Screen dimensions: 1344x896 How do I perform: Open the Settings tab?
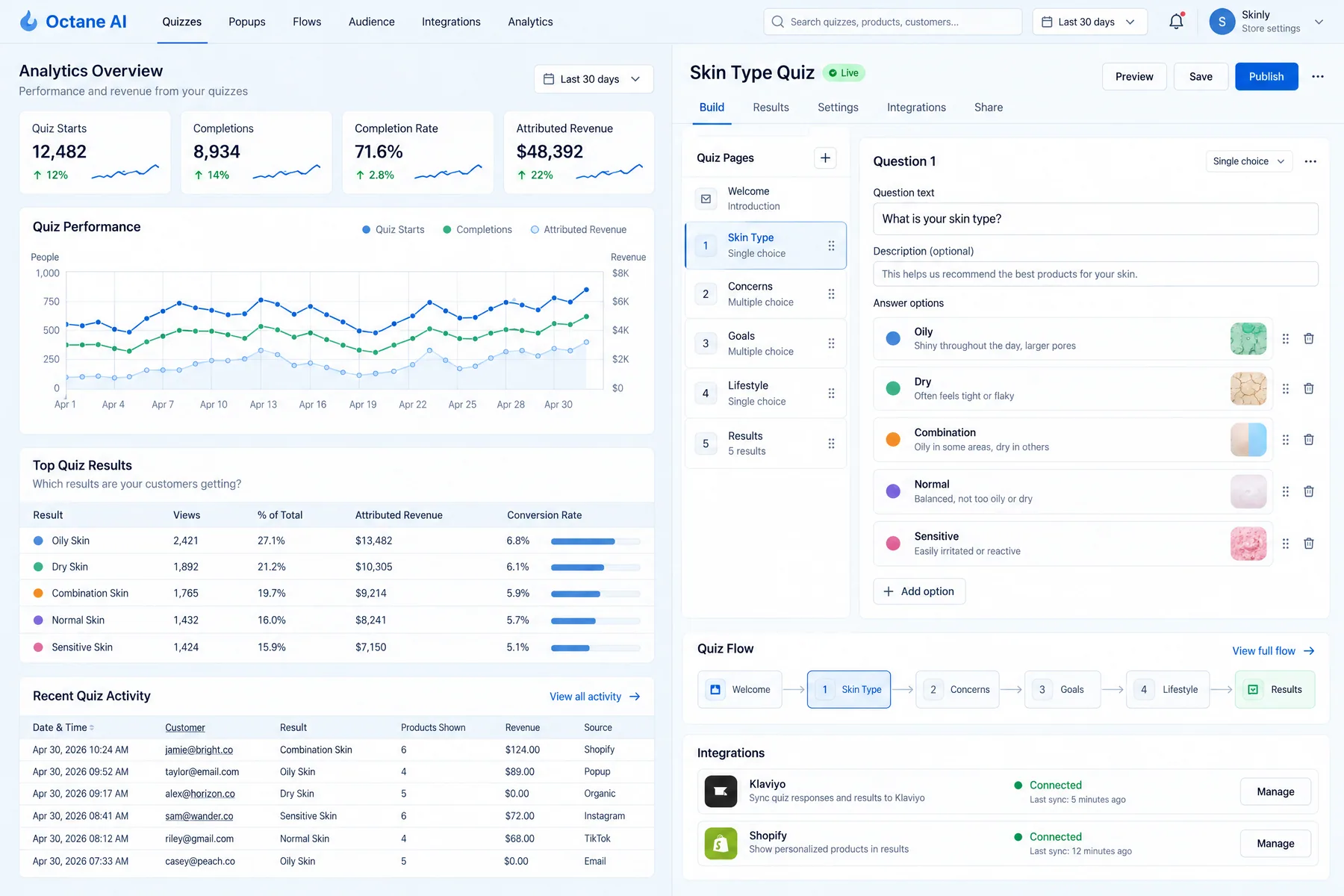point(838,108)
